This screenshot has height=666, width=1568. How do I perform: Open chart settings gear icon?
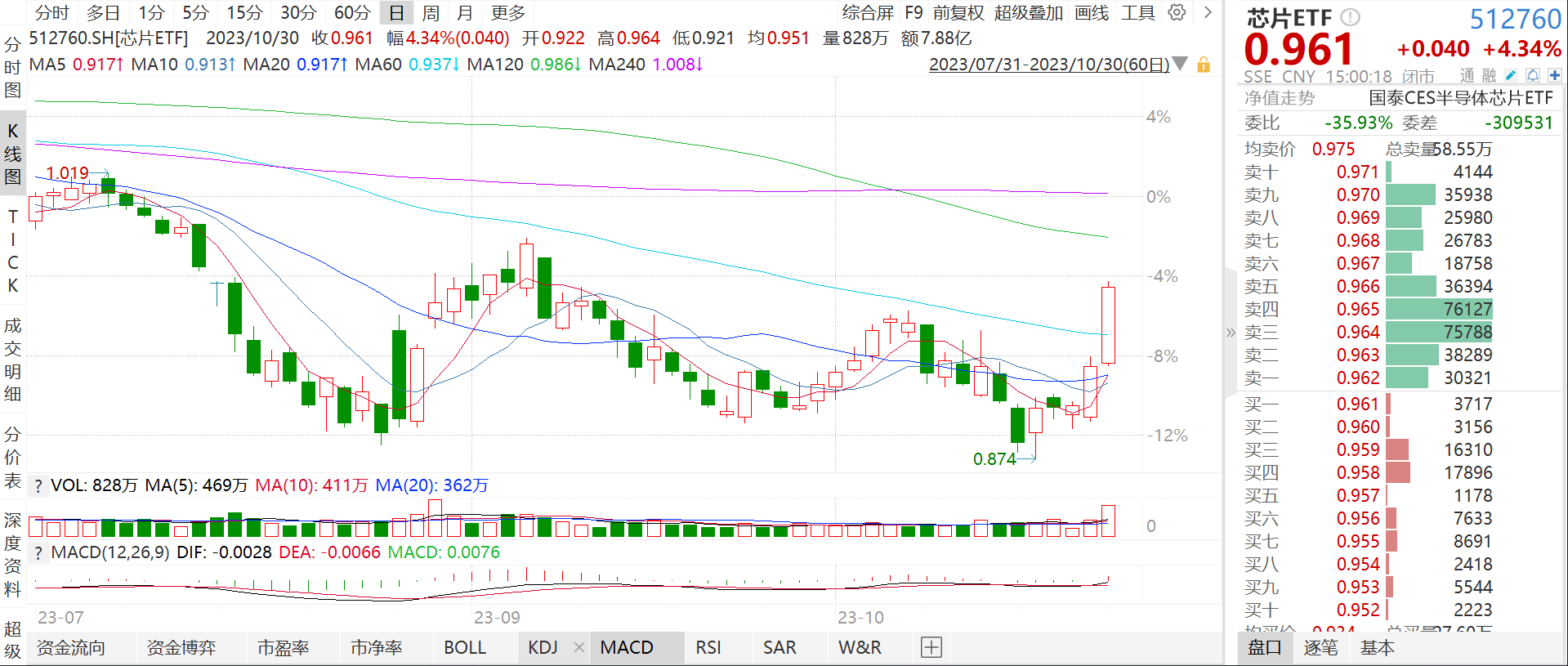[x=1177, y=12]
